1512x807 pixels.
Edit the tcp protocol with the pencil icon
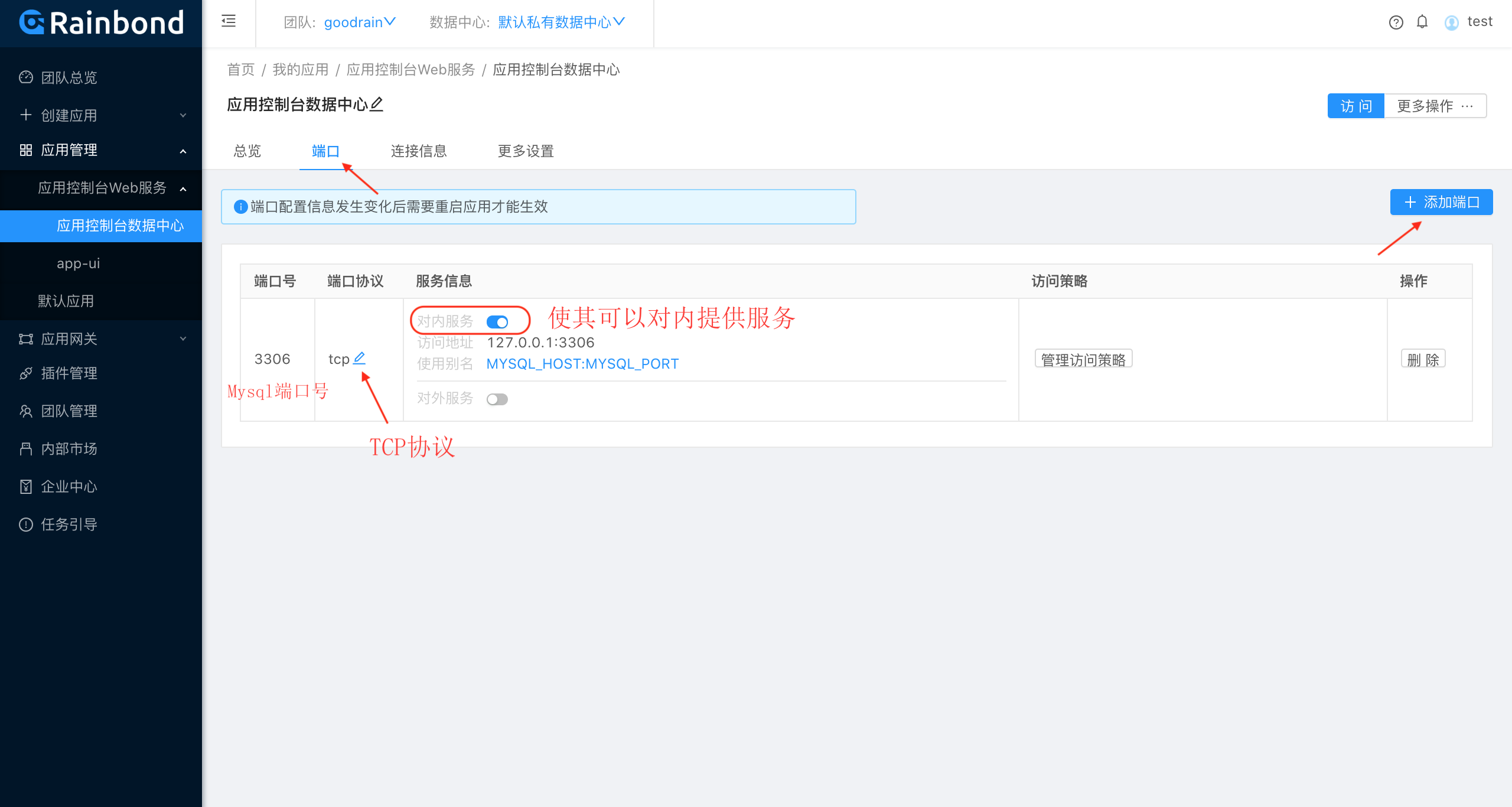[359, 358]
